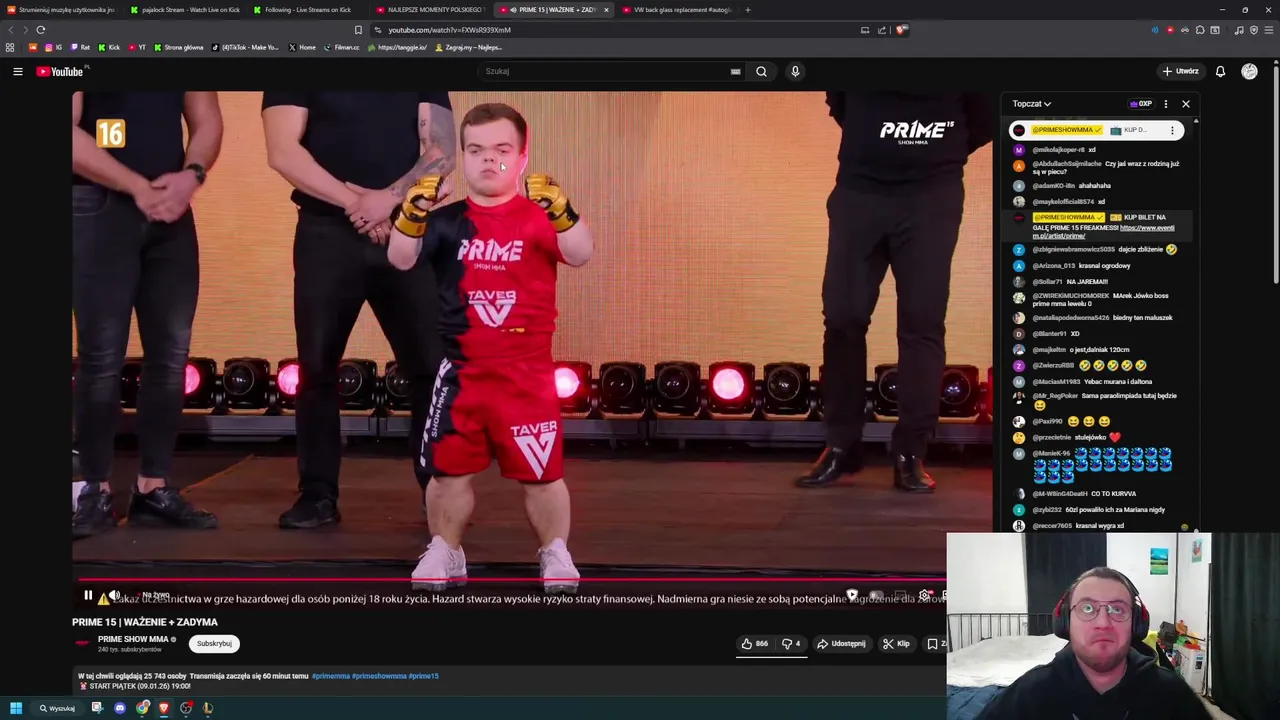1280x720 pixels.
Task: Select chat user @adamKO-i8n
Action: pos(1053,186)
